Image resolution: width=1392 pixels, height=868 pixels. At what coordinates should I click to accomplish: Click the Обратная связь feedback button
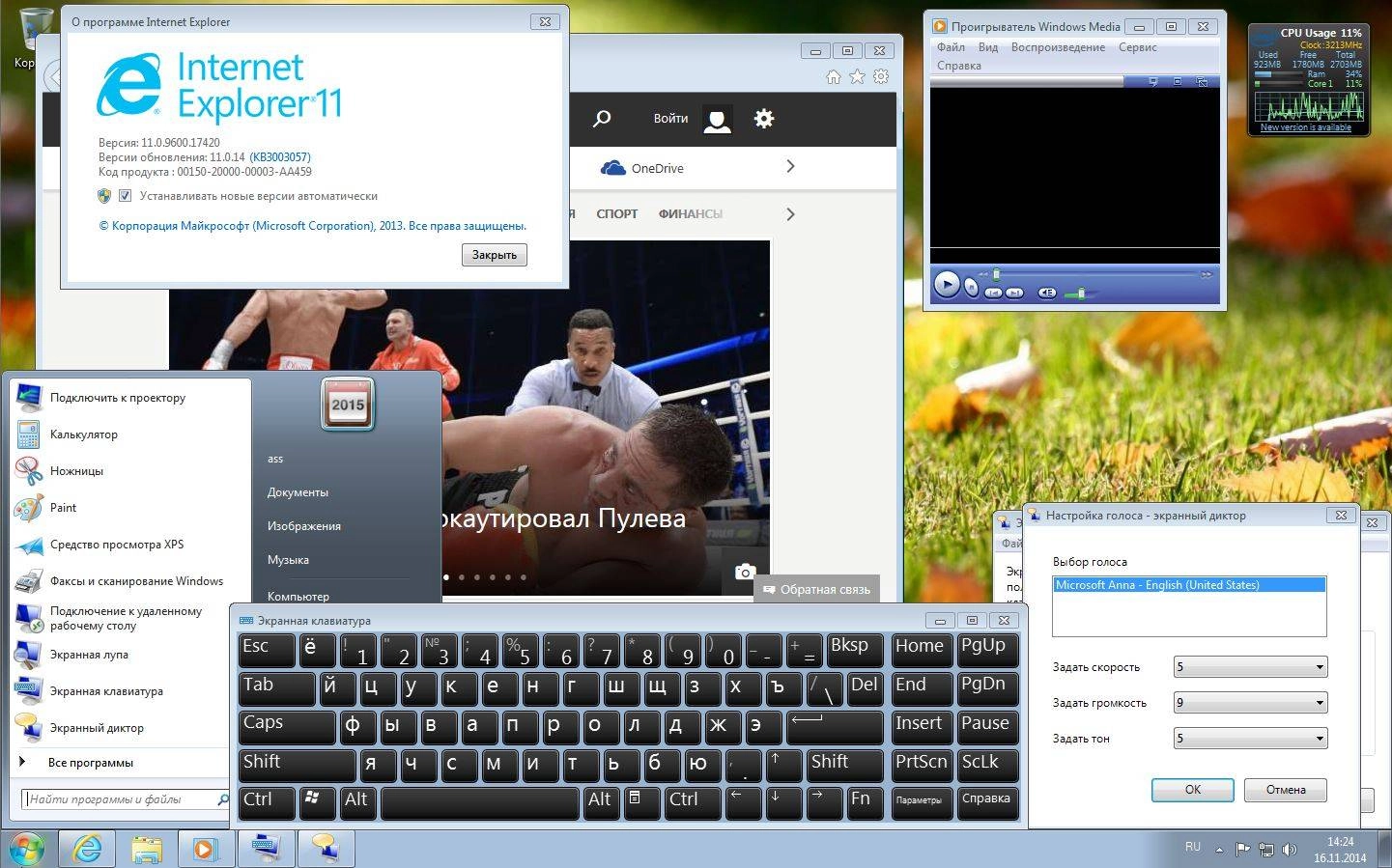tap(815, 589)
